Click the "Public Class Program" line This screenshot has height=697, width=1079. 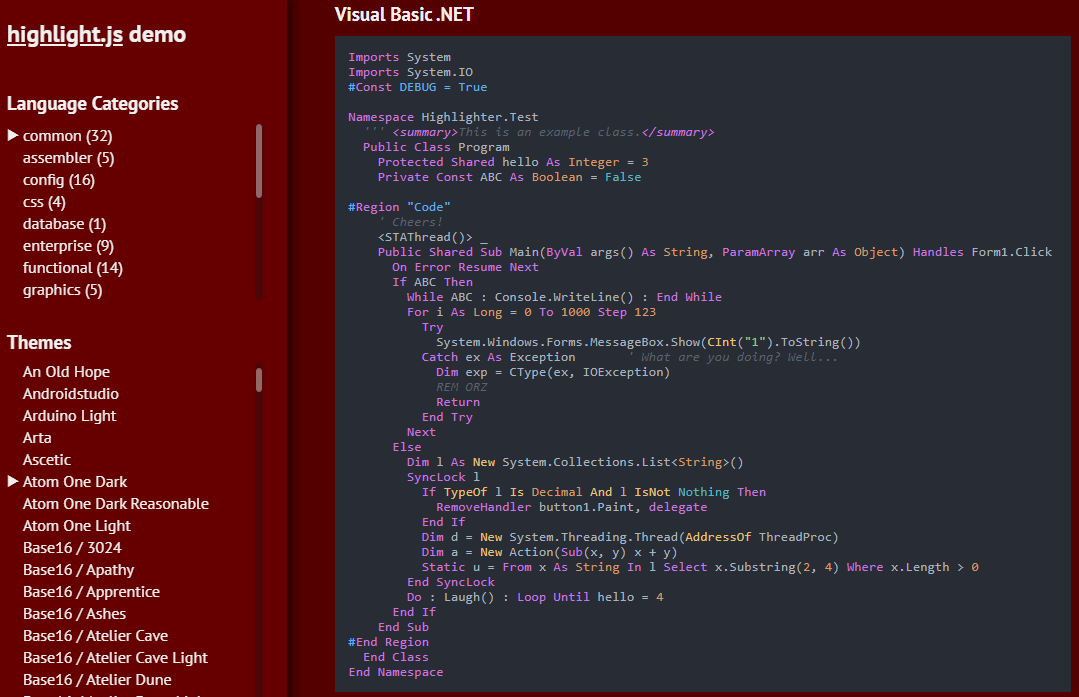(x=436, y=147)
